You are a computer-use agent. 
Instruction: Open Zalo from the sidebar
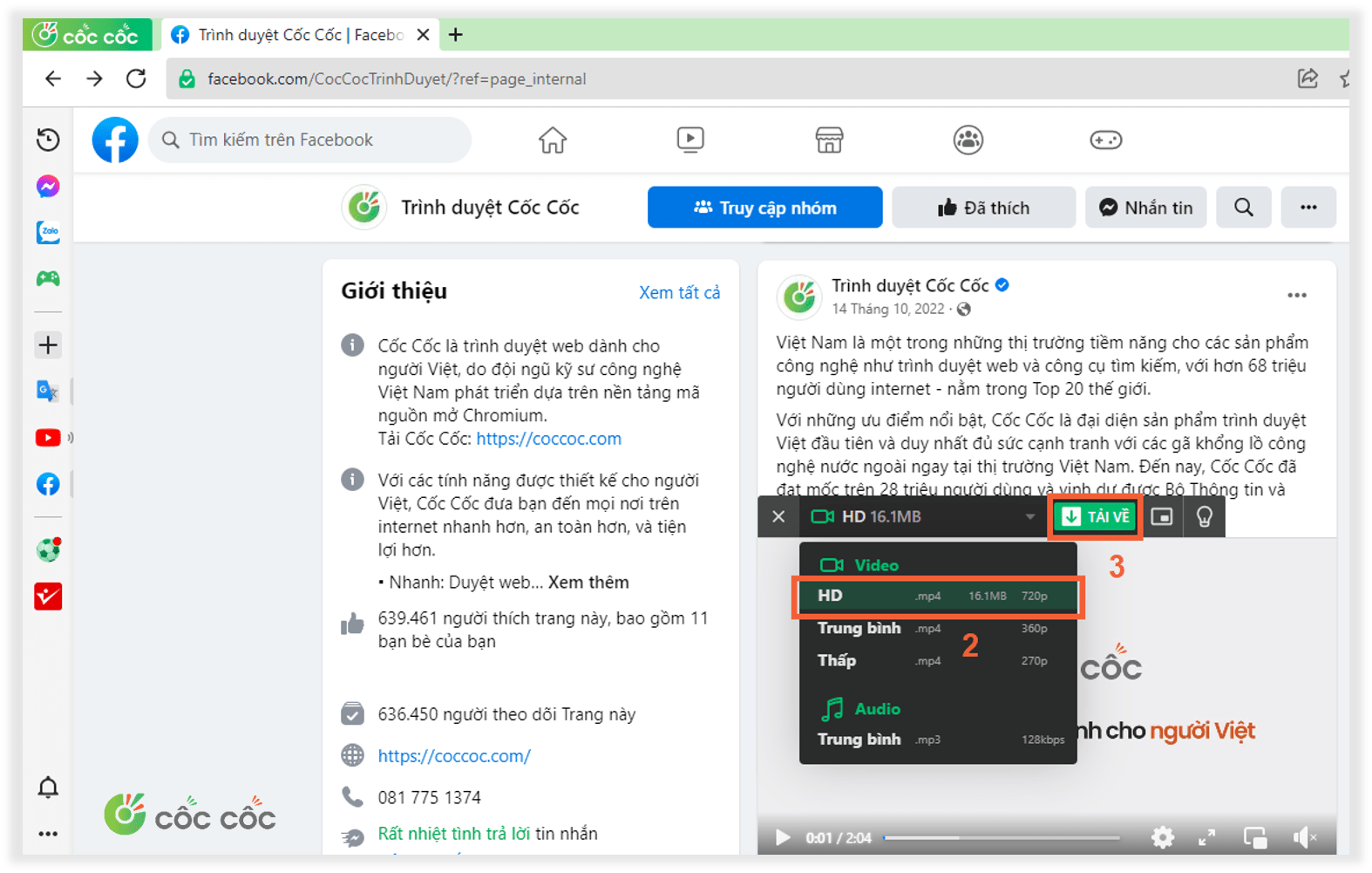[x=48, y=232]
